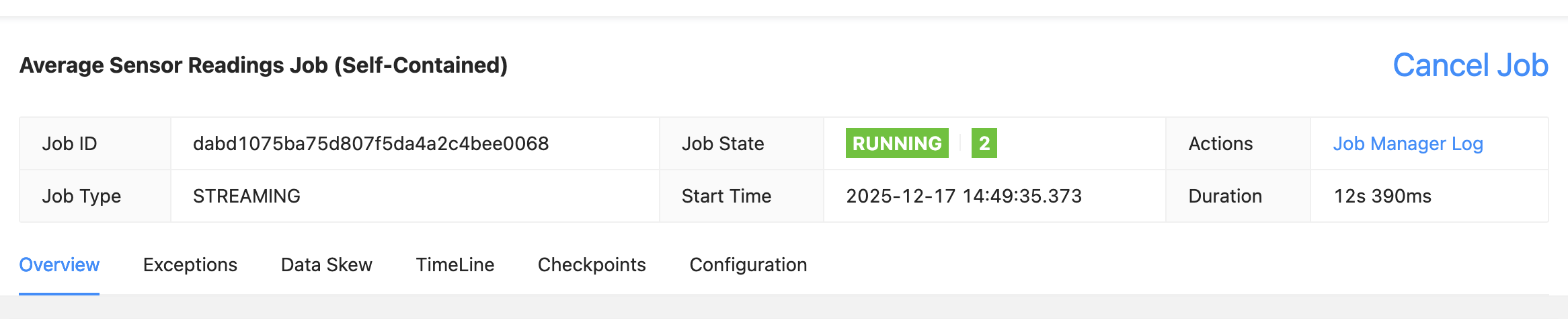
Task: Open the Configuration tab
Action: pos(748,264)
